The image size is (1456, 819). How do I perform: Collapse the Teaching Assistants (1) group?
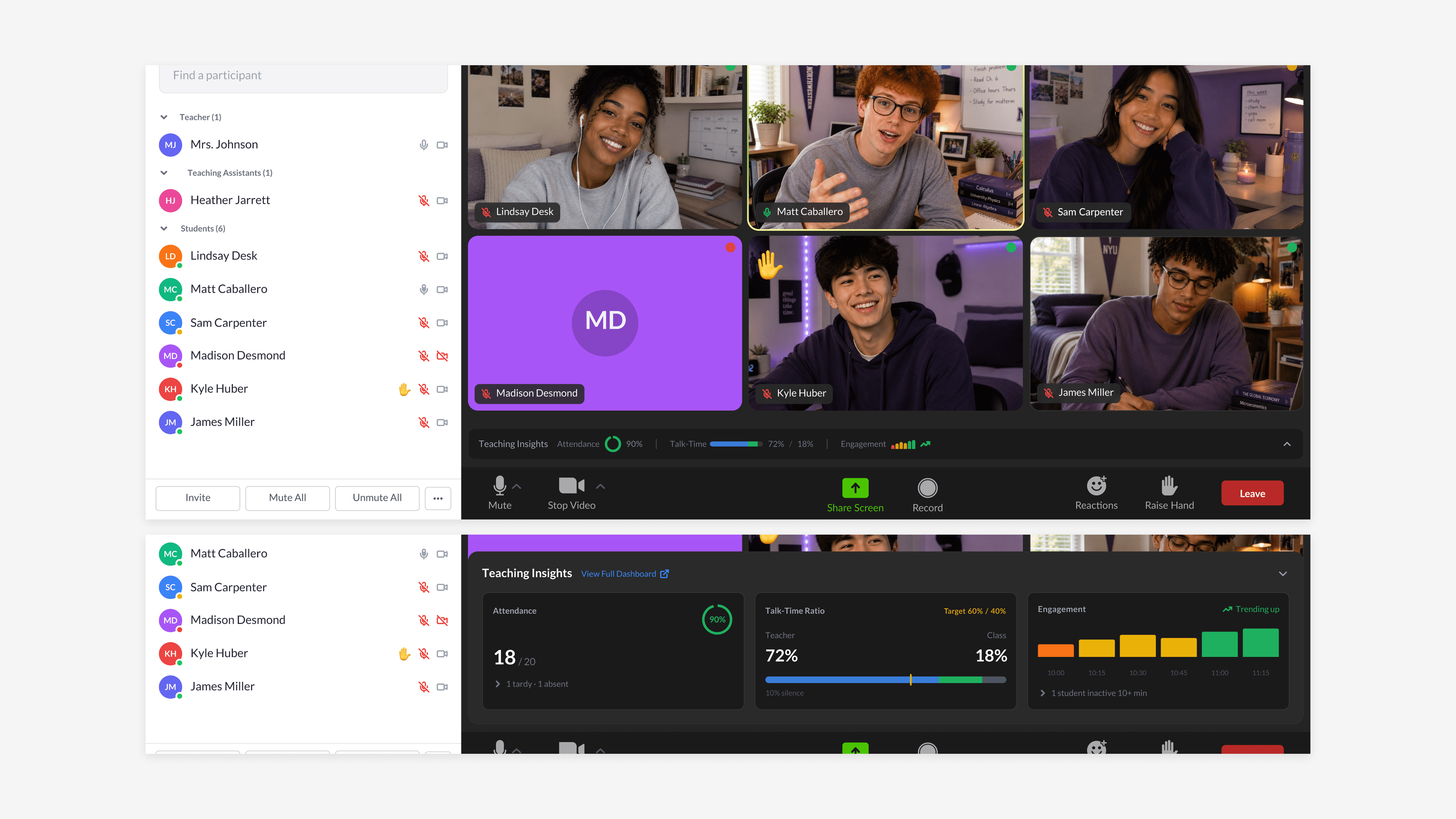tap(164, 173)
